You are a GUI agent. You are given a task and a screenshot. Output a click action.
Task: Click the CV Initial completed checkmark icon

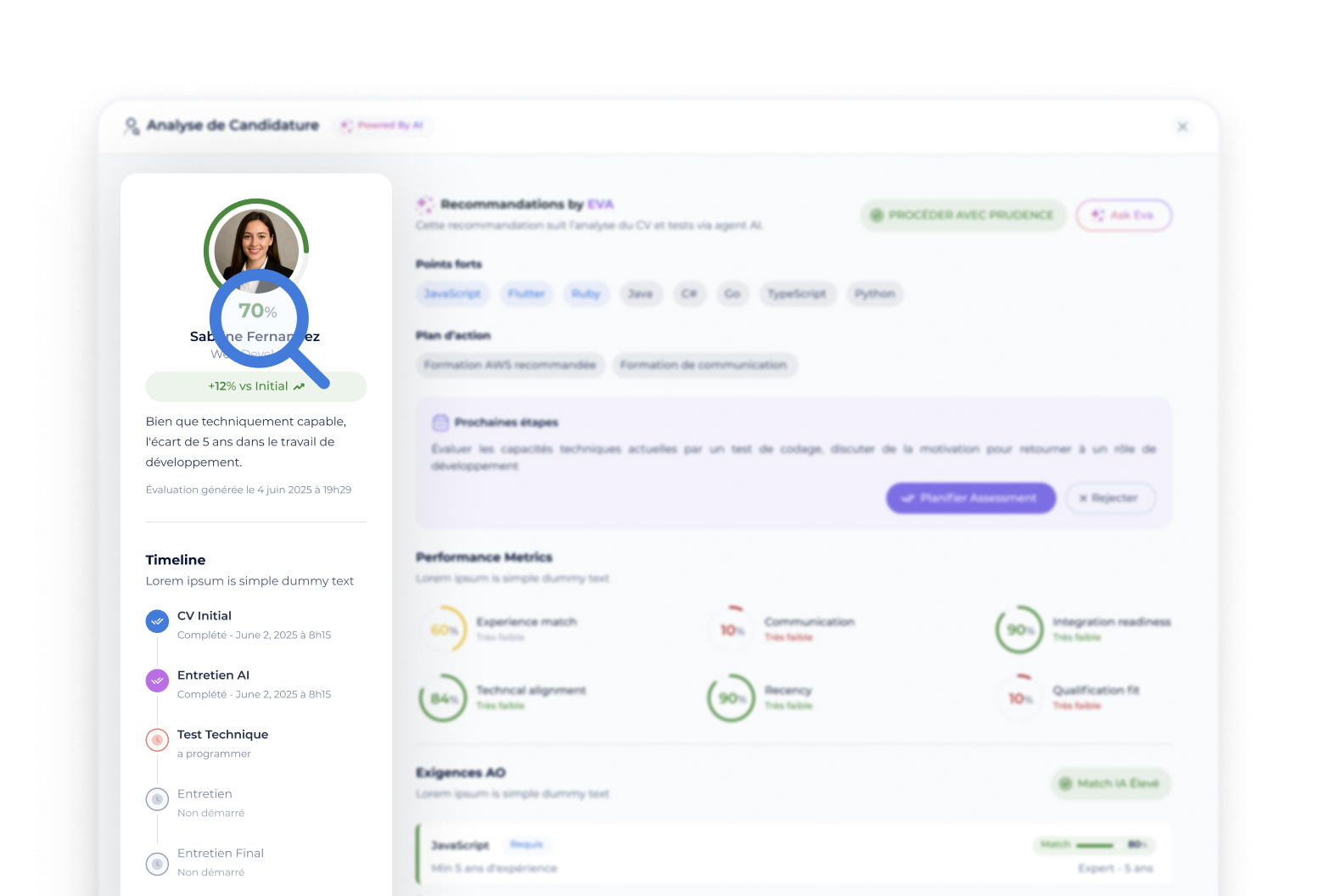point(157,622)
